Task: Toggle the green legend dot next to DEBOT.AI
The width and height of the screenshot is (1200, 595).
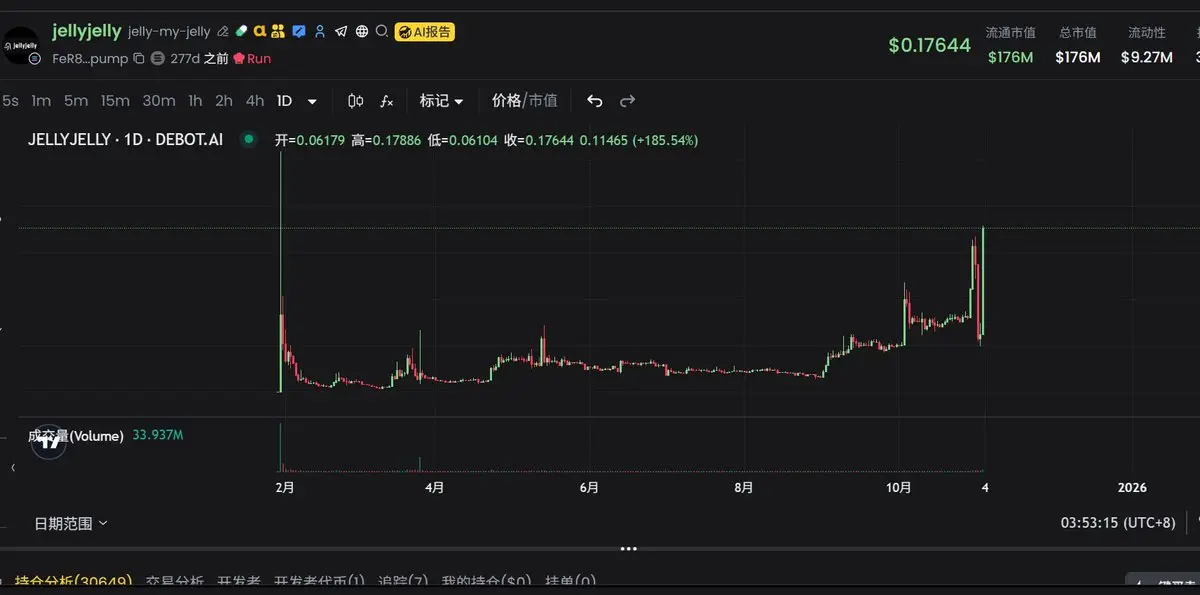Action: coord(248,140)
